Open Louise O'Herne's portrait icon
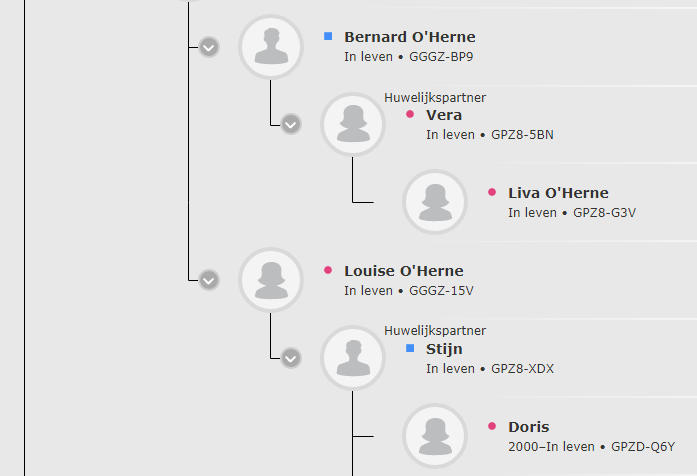The width and height of the screenshot is (697, 476). coord(271,280)
